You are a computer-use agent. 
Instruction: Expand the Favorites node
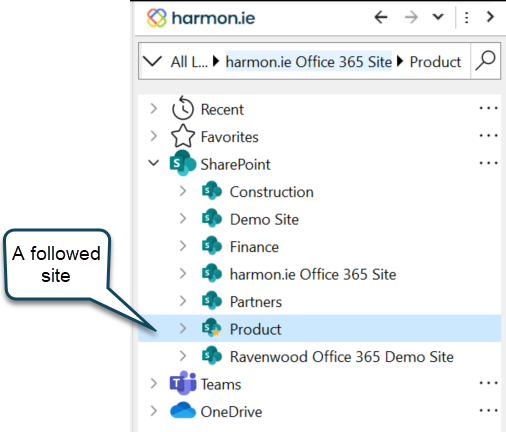154,136
